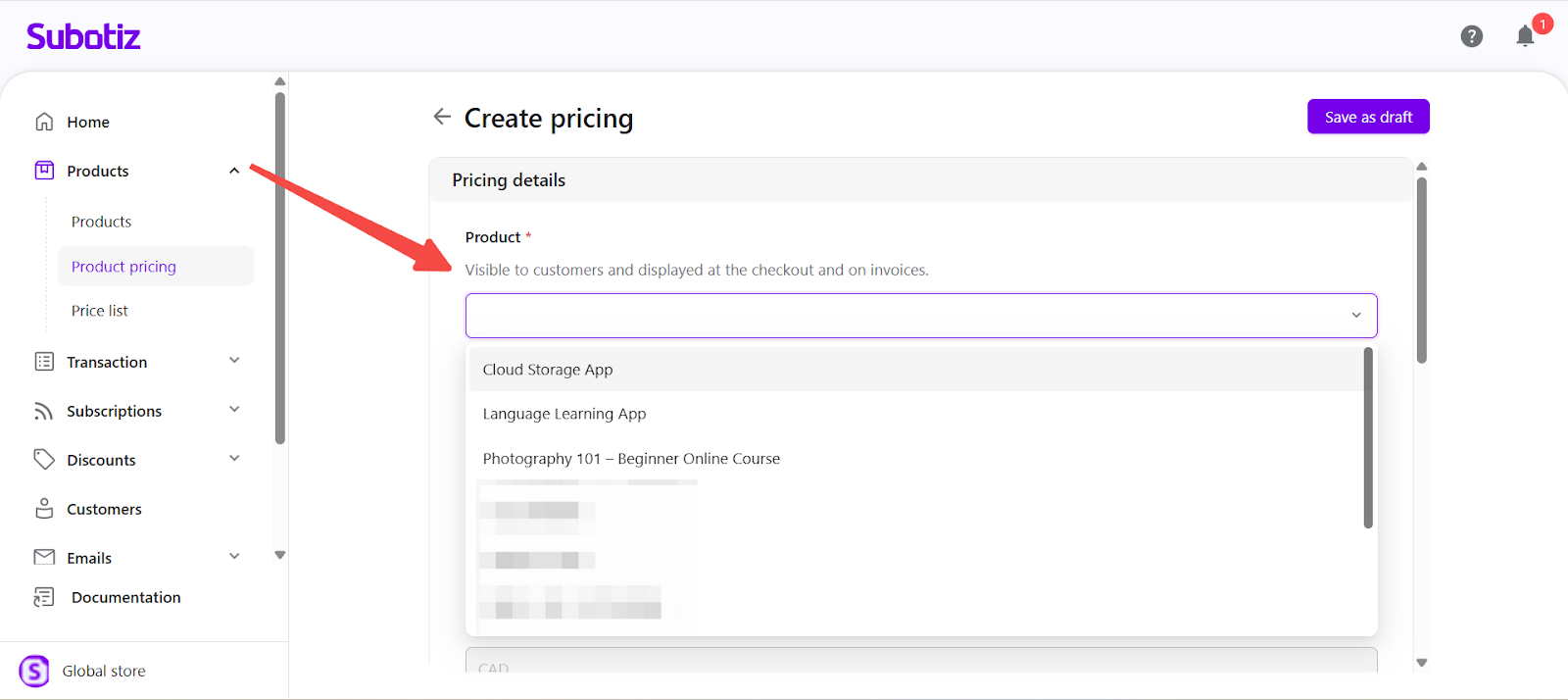Click the back arrow beside Create pricing
This screenshot has height=700, width=1568.
coord(442,117)
